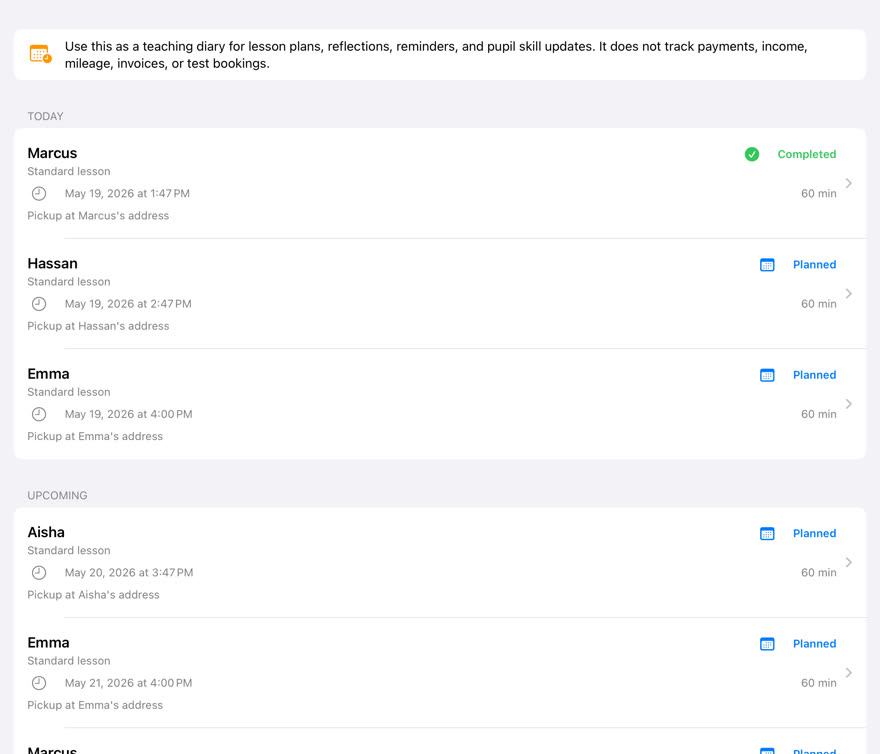
Task: Click the Planned label for Emma on May 19
Action: click(814, 375)
